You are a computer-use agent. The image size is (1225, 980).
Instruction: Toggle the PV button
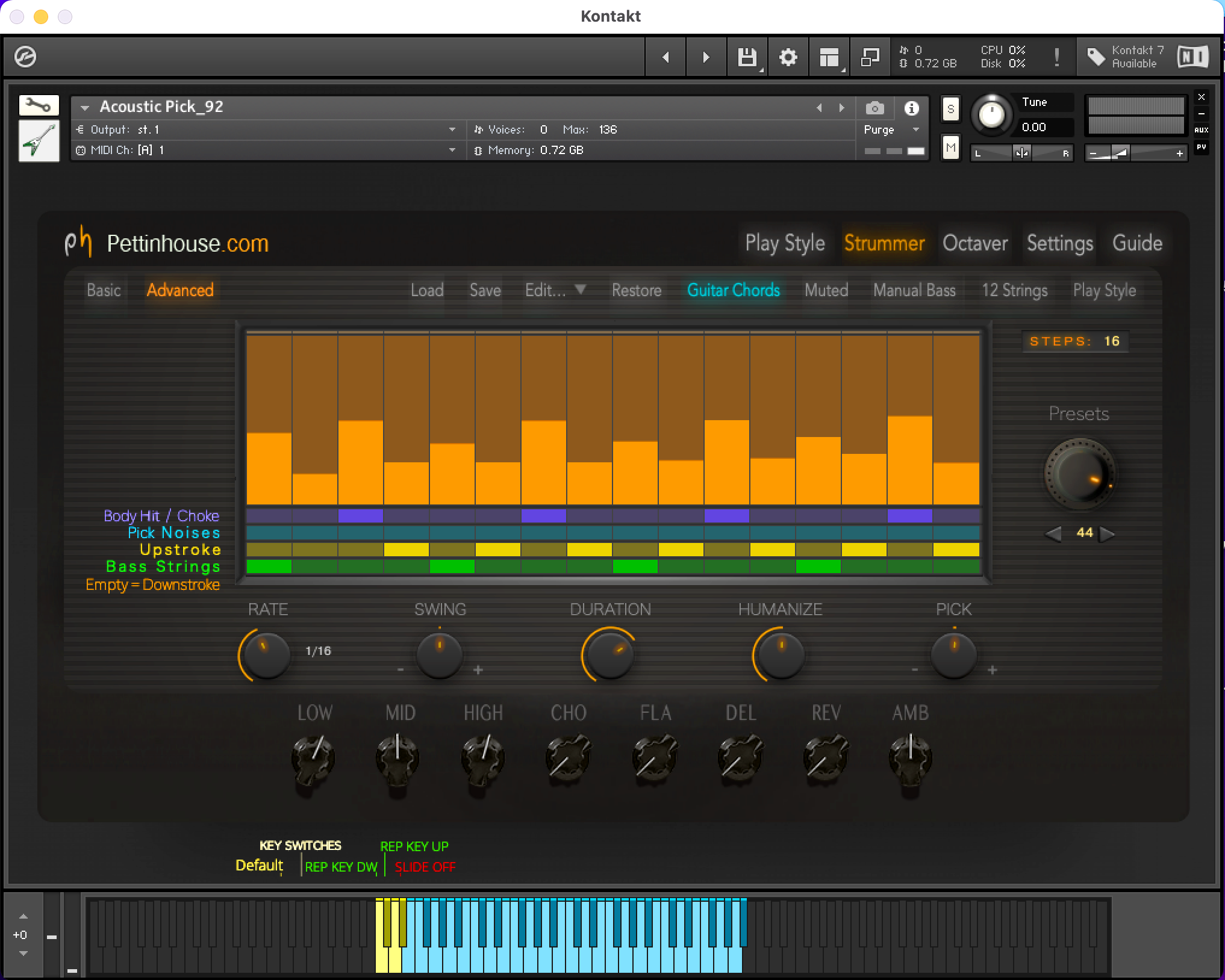1202,147
